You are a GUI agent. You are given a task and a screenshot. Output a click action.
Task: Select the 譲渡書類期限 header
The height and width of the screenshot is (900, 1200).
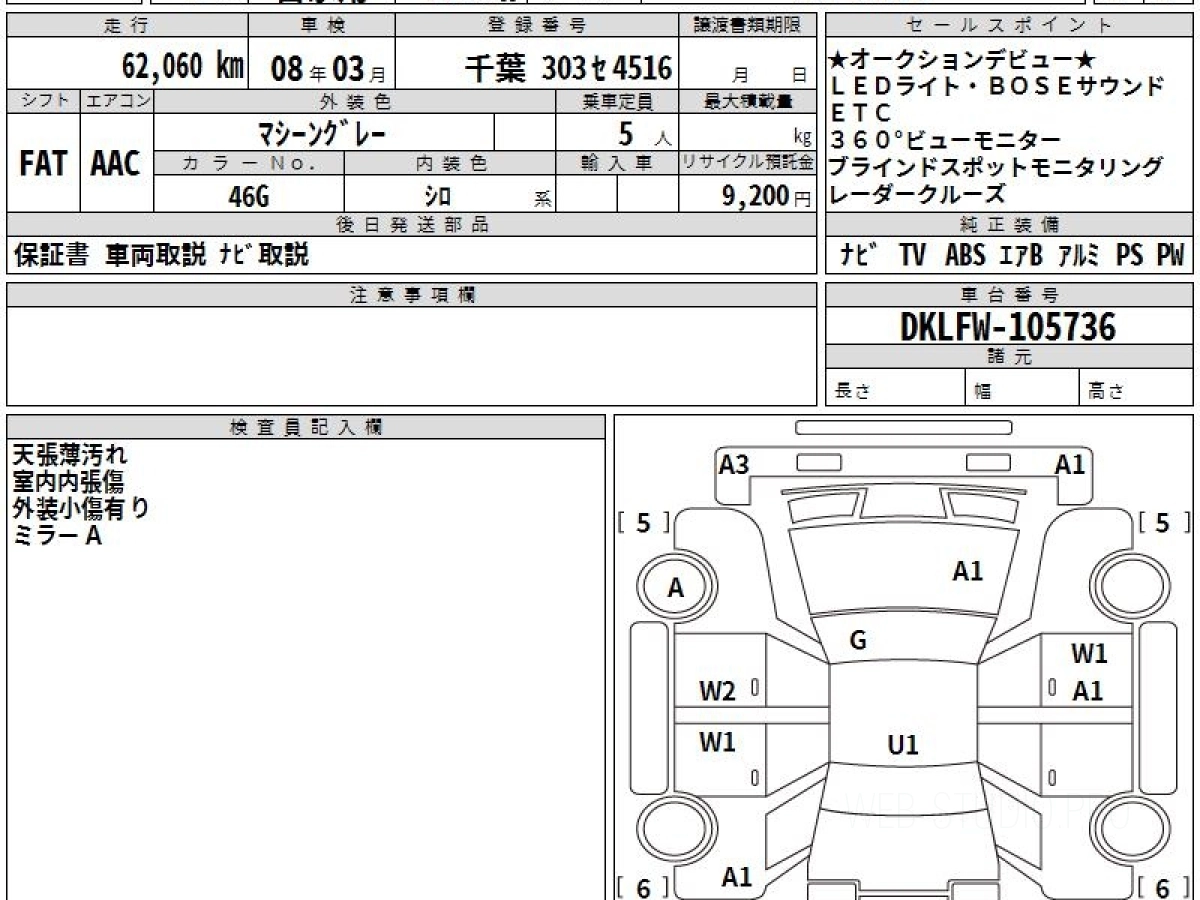748,26
